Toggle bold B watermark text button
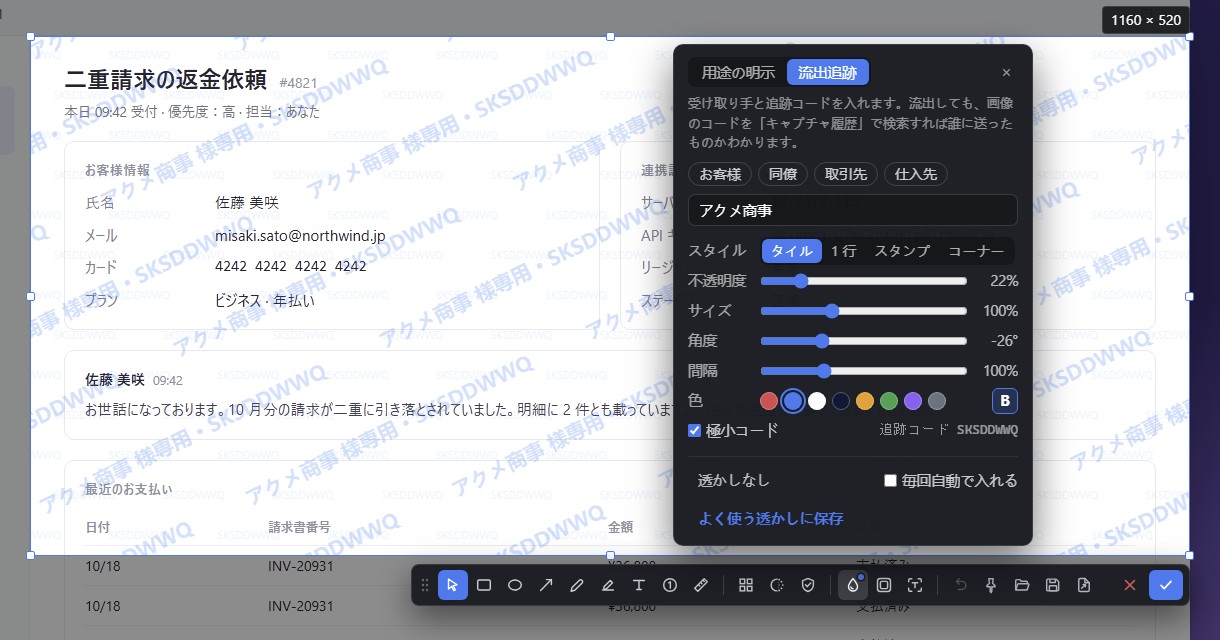This screenshot has width=1220, height=640. [x=1005, y=400]
